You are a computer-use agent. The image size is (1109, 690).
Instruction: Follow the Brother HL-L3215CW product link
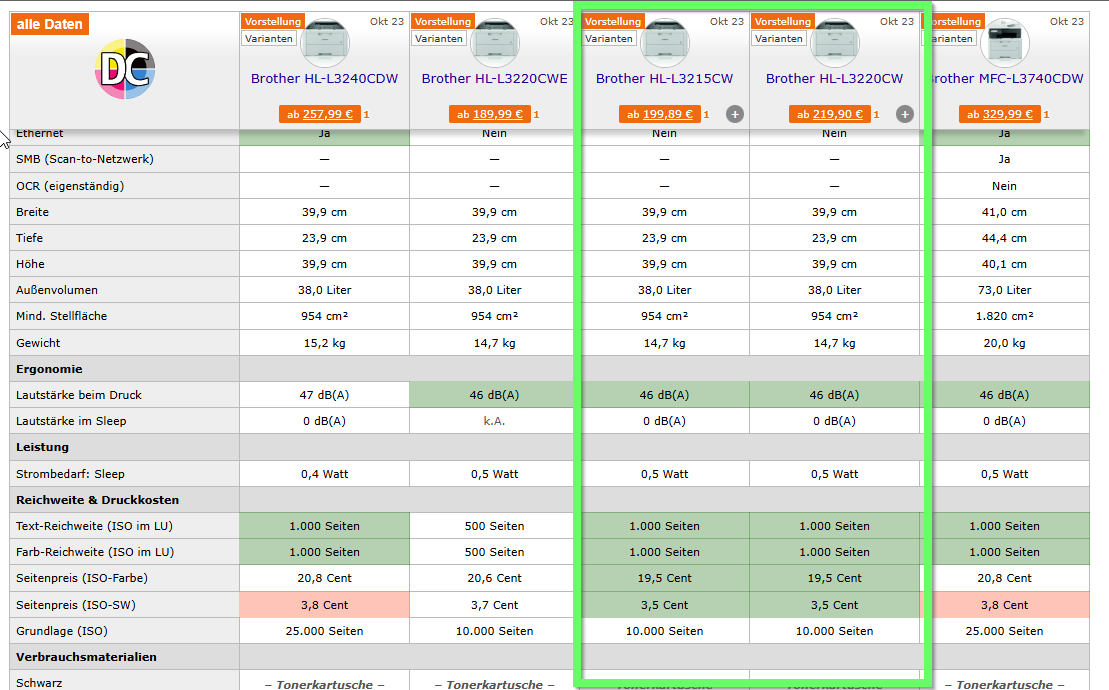664,78
